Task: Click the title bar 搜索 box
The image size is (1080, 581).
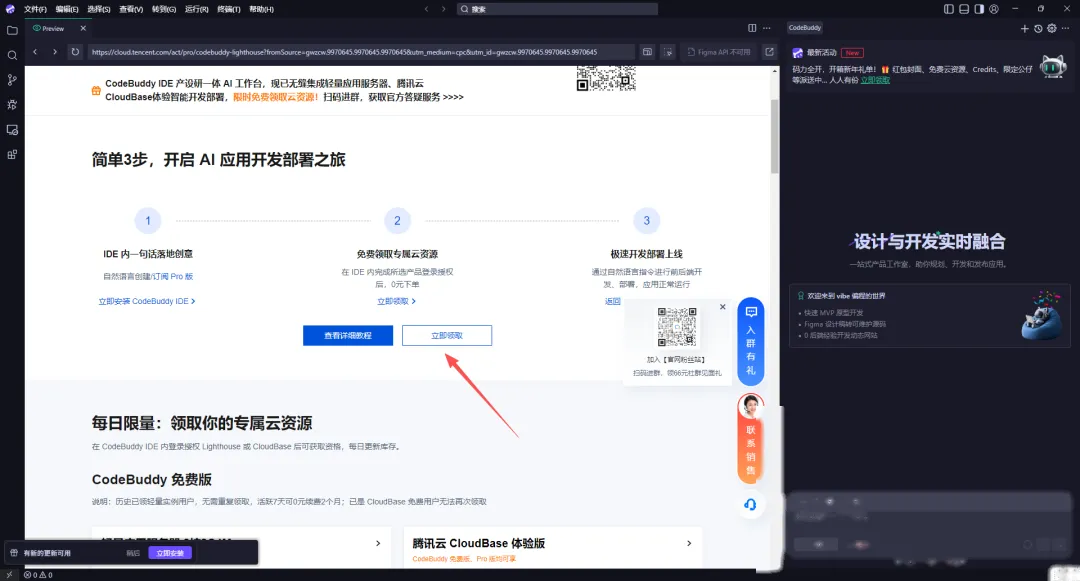Action: coord(557,9)
